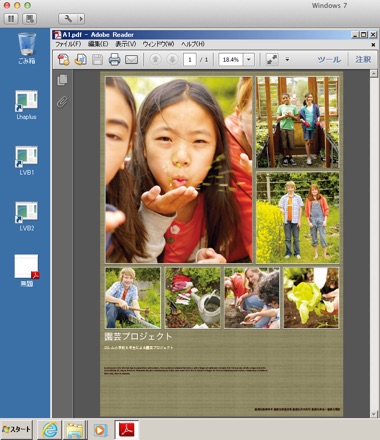380x440 pixels.
Task: Expand the wrench menu arrow
Action: 81,19
